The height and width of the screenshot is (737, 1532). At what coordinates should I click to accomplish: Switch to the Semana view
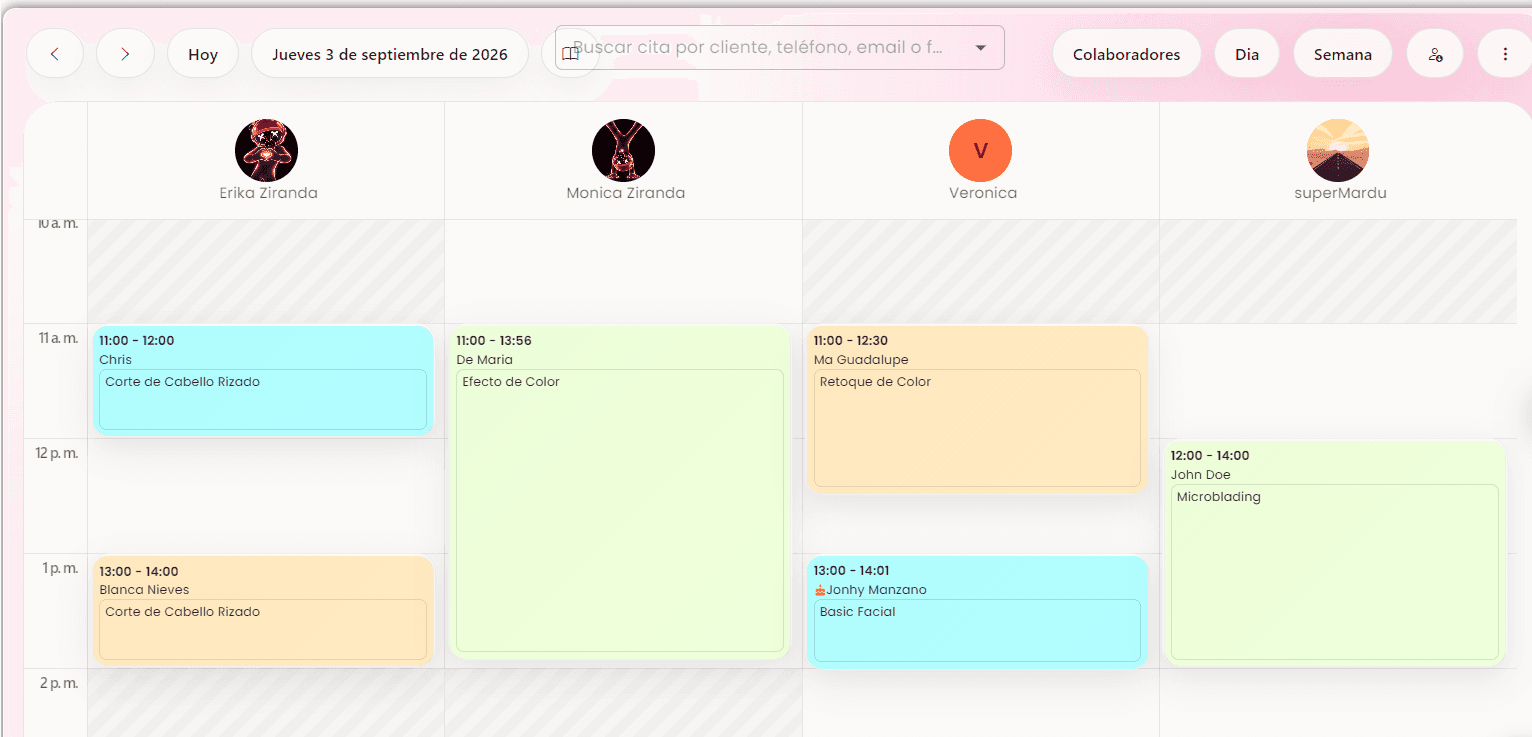[1343, 54]
